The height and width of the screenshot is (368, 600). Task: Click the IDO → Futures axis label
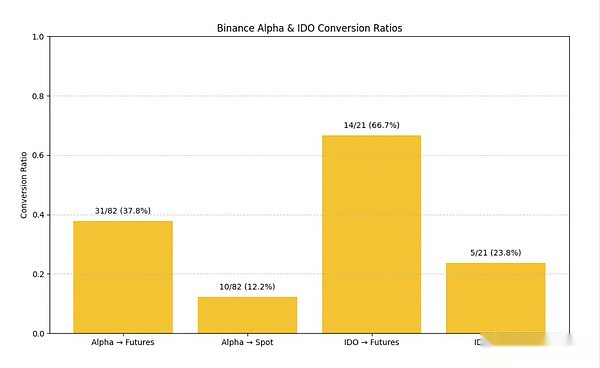tap(372, 342)
